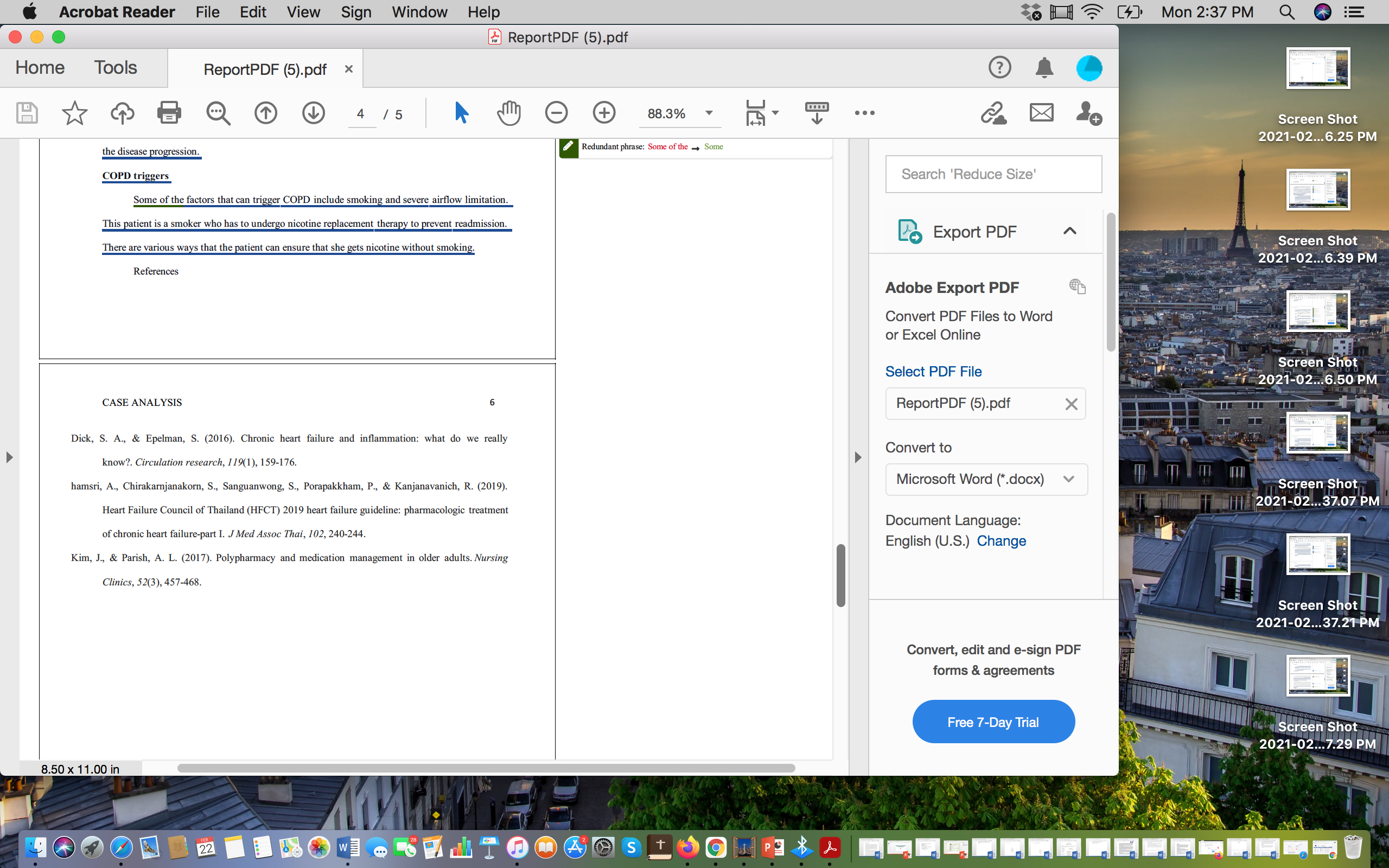Click the Select PDF File link

pos(933,372)
